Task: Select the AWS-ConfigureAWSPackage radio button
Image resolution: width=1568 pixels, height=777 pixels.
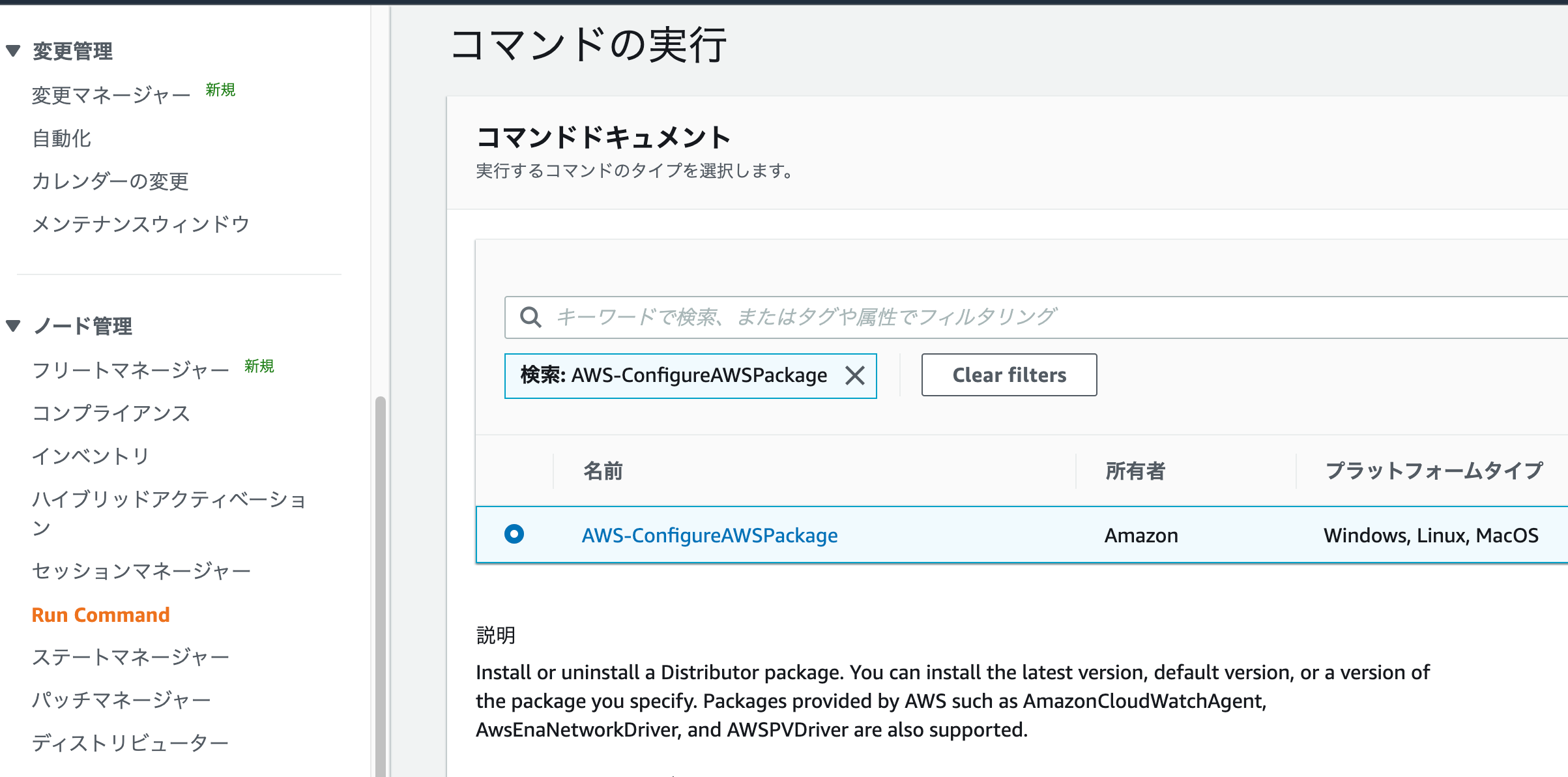Action: point(514,535)
